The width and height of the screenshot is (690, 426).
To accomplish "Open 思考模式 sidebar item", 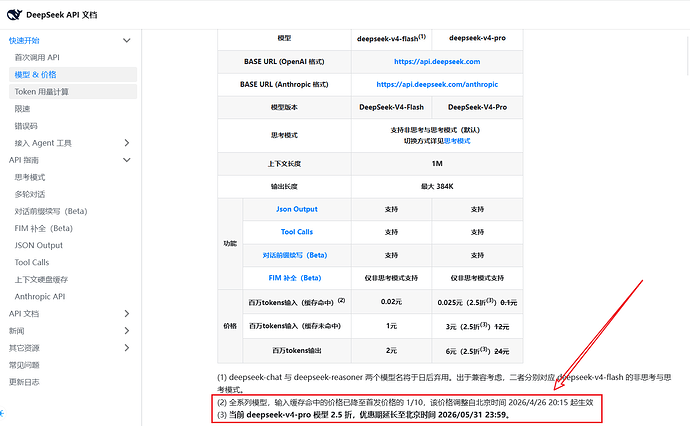I will pos(30,177).
